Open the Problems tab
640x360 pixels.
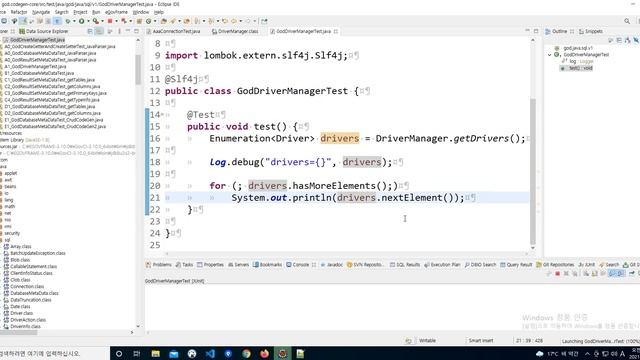(159, 265)
